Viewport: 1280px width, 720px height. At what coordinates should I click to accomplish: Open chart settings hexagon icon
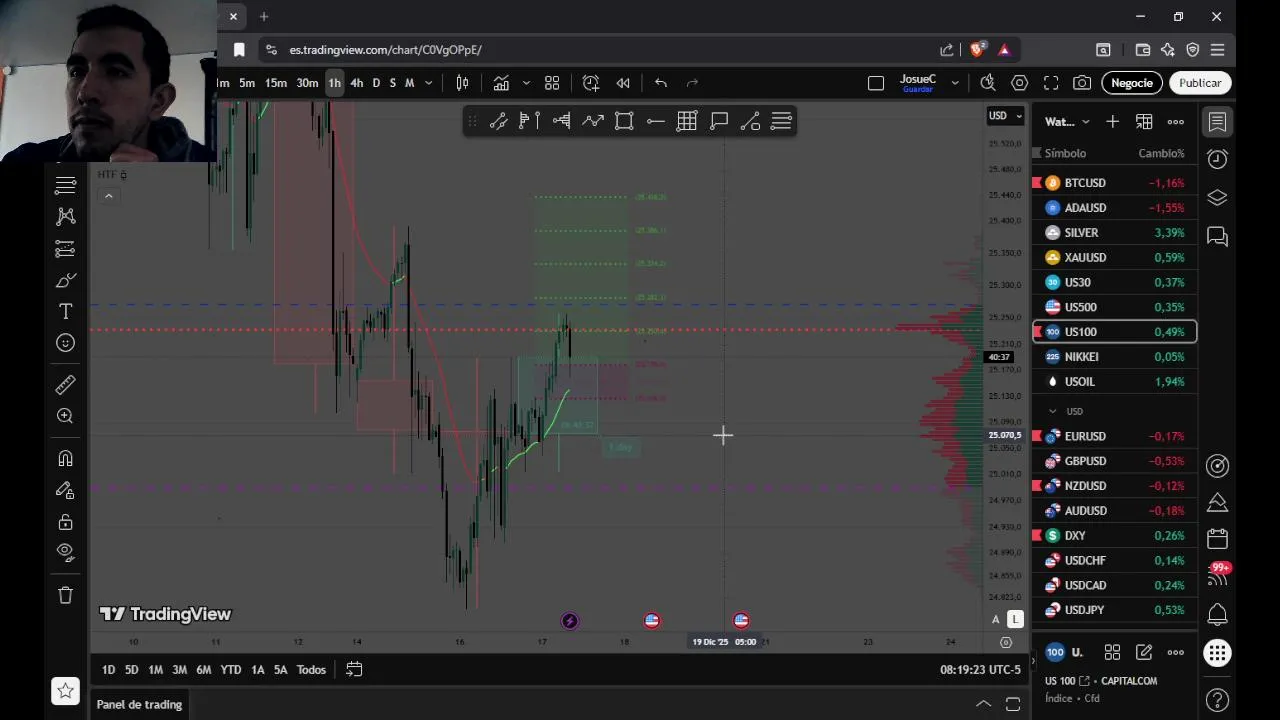tap(1020, 83)
